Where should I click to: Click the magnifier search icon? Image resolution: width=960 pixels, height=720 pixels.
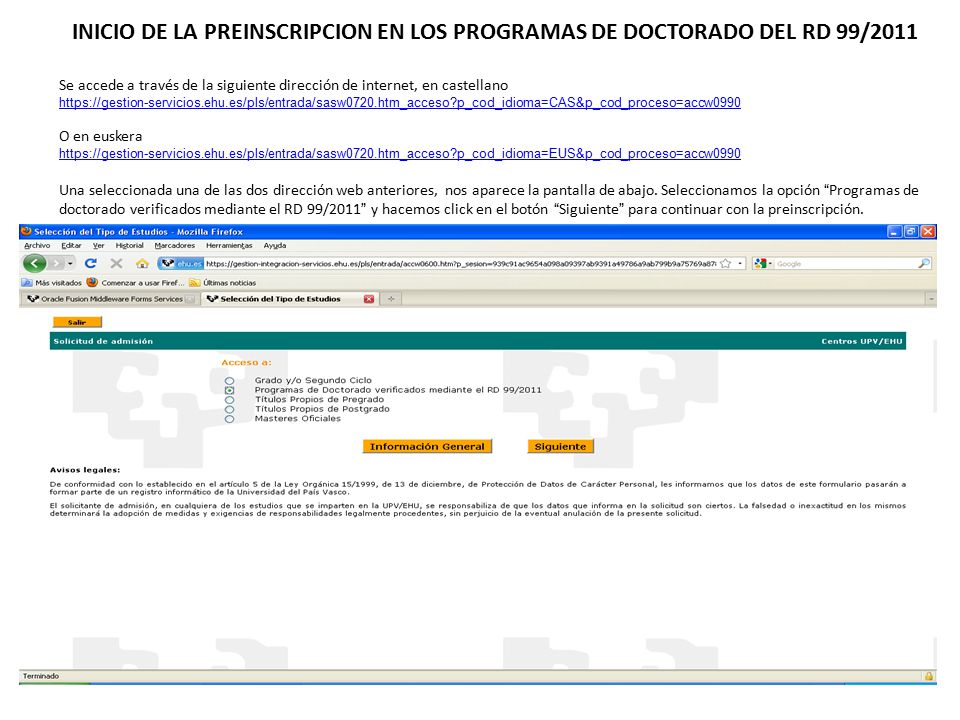924,263
